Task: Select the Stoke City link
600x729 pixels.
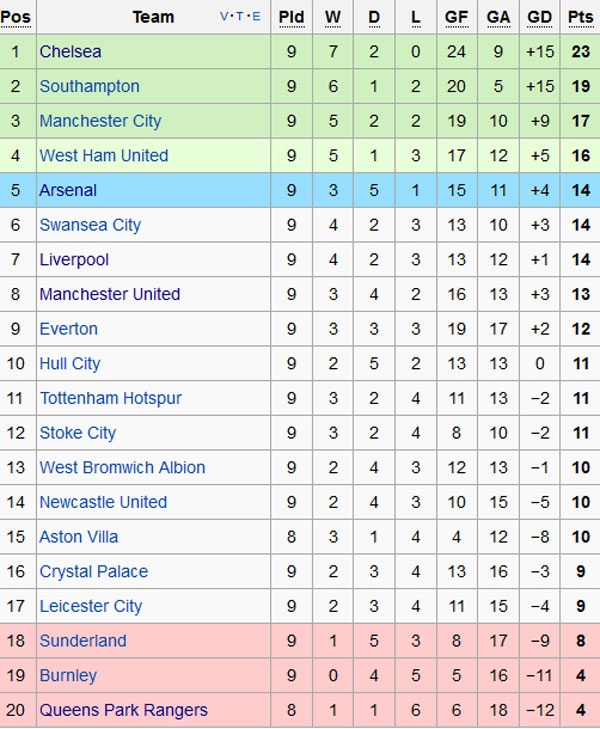Action: click(x=77, y=433)
